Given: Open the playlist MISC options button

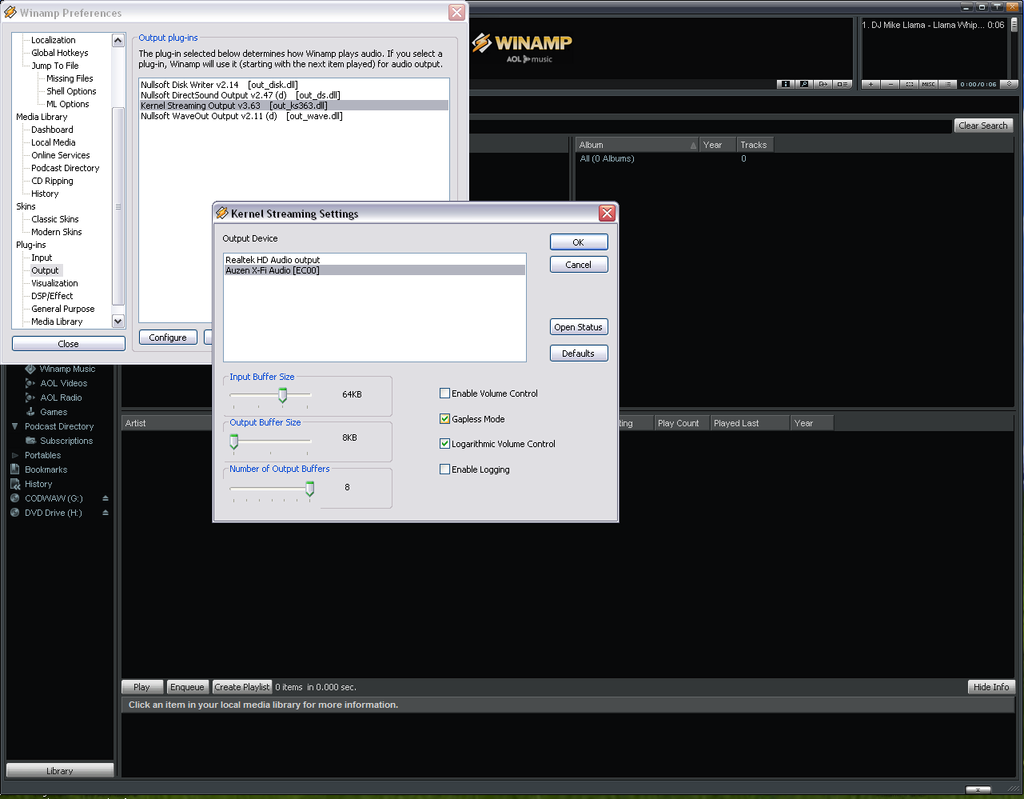Looking at the screenshot, I should (x=929, y=84).
